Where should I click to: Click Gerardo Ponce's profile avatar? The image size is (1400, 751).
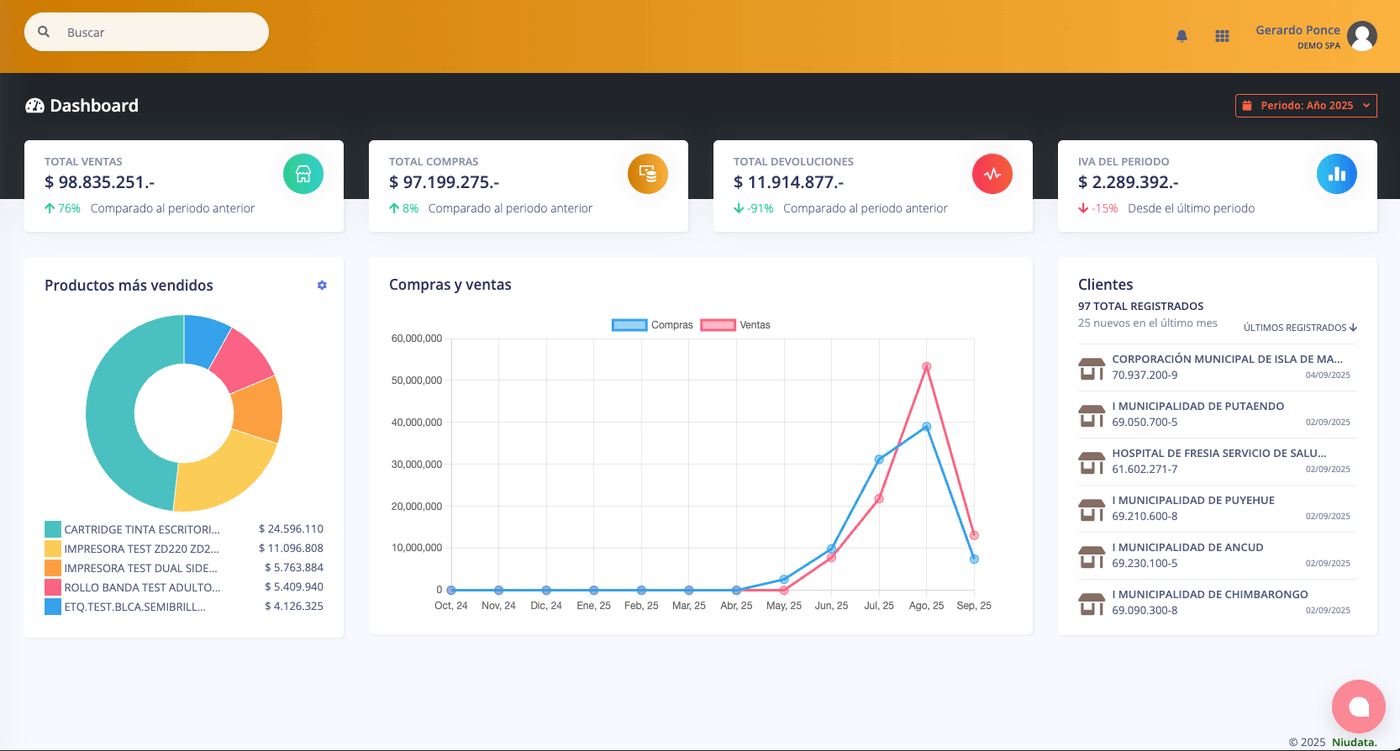tap(1361, 36)
